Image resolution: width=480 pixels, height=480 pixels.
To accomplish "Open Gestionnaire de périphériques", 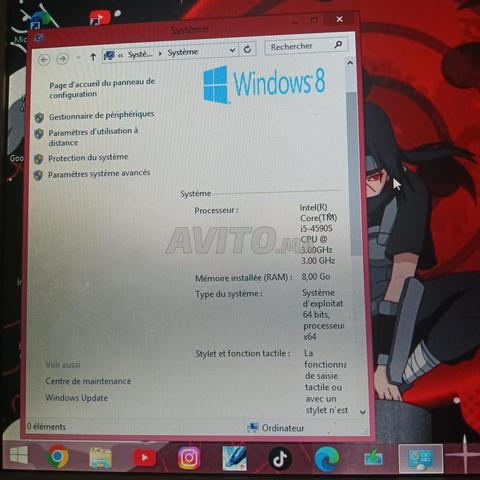I will (101, 115).
